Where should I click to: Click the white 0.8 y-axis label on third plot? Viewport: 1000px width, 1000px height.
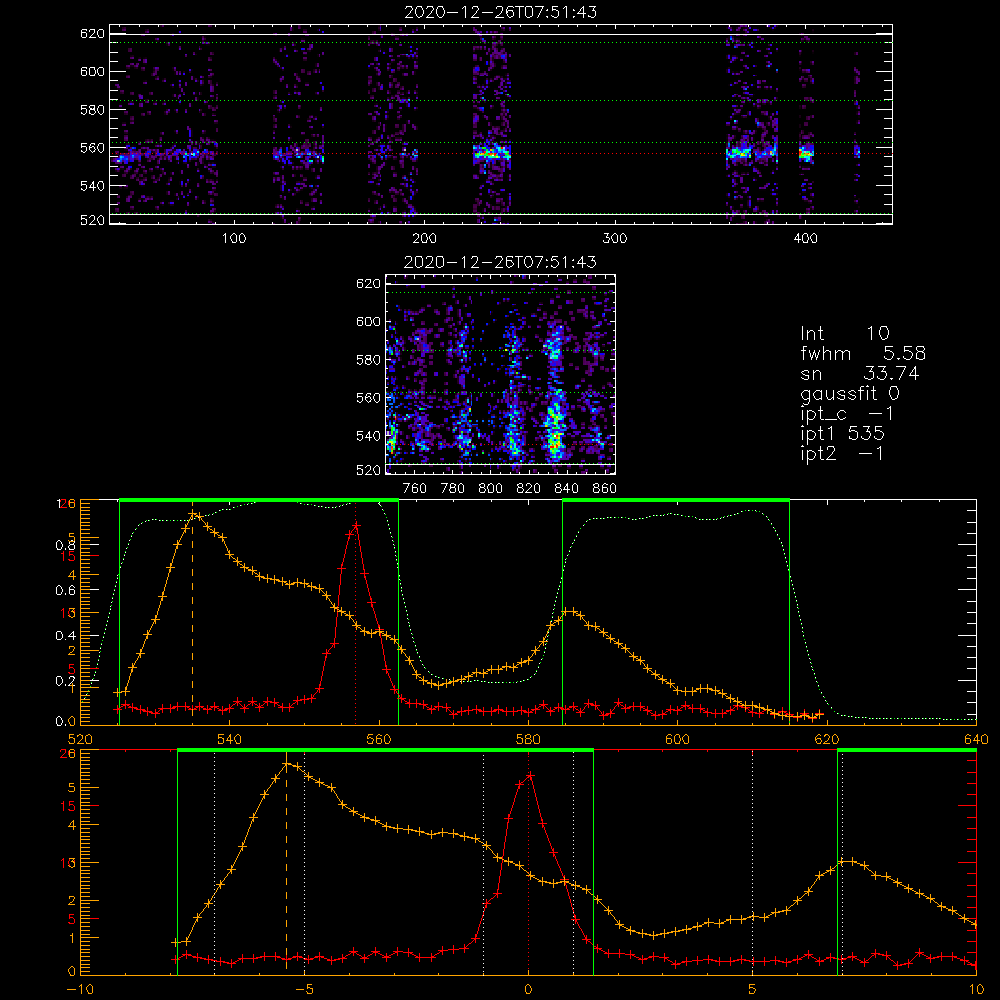click(65, 545)
